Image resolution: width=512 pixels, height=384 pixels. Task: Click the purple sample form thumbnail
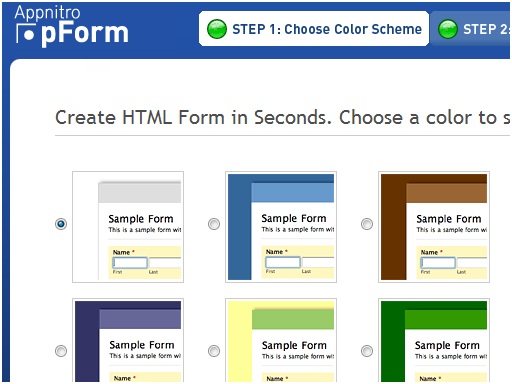pyautogui.click(x=128, y=340)
